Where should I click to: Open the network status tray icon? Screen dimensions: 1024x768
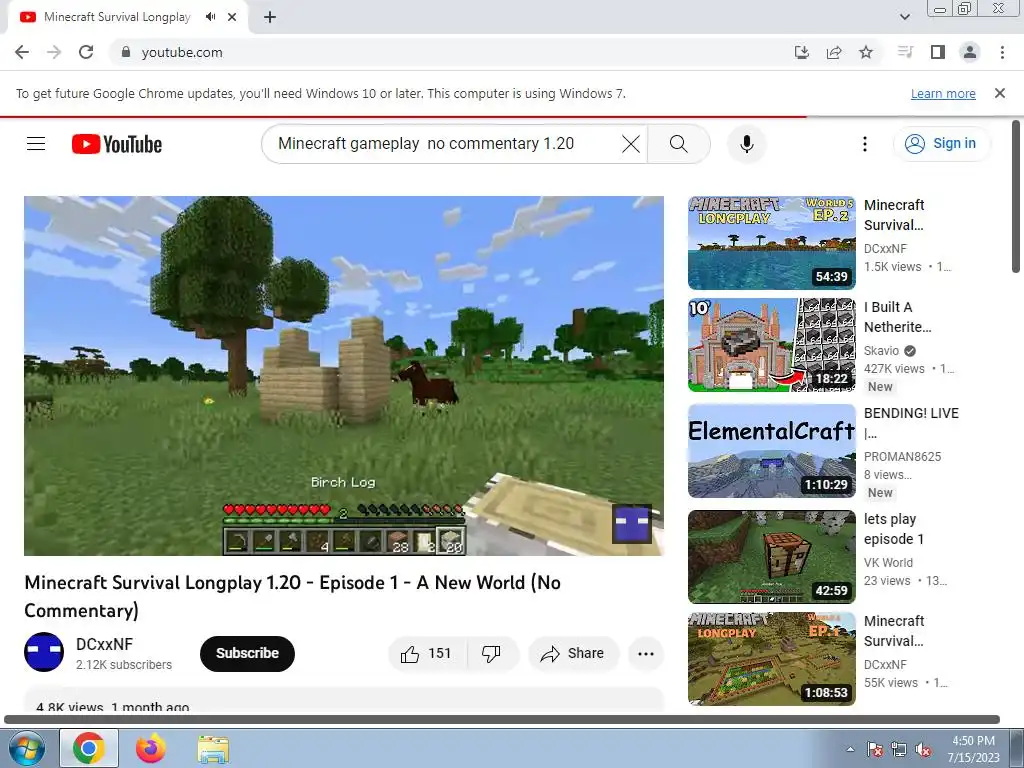coord(899,749)
